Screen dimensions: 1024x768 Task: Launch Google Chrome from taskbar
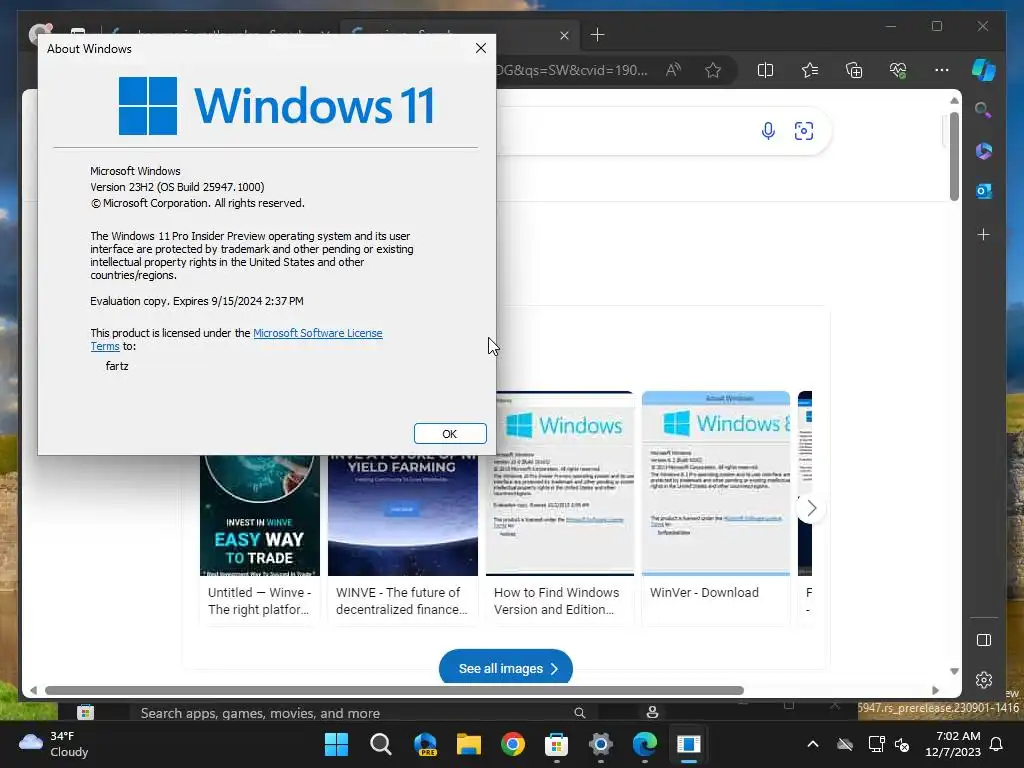[x=513, y=744]
